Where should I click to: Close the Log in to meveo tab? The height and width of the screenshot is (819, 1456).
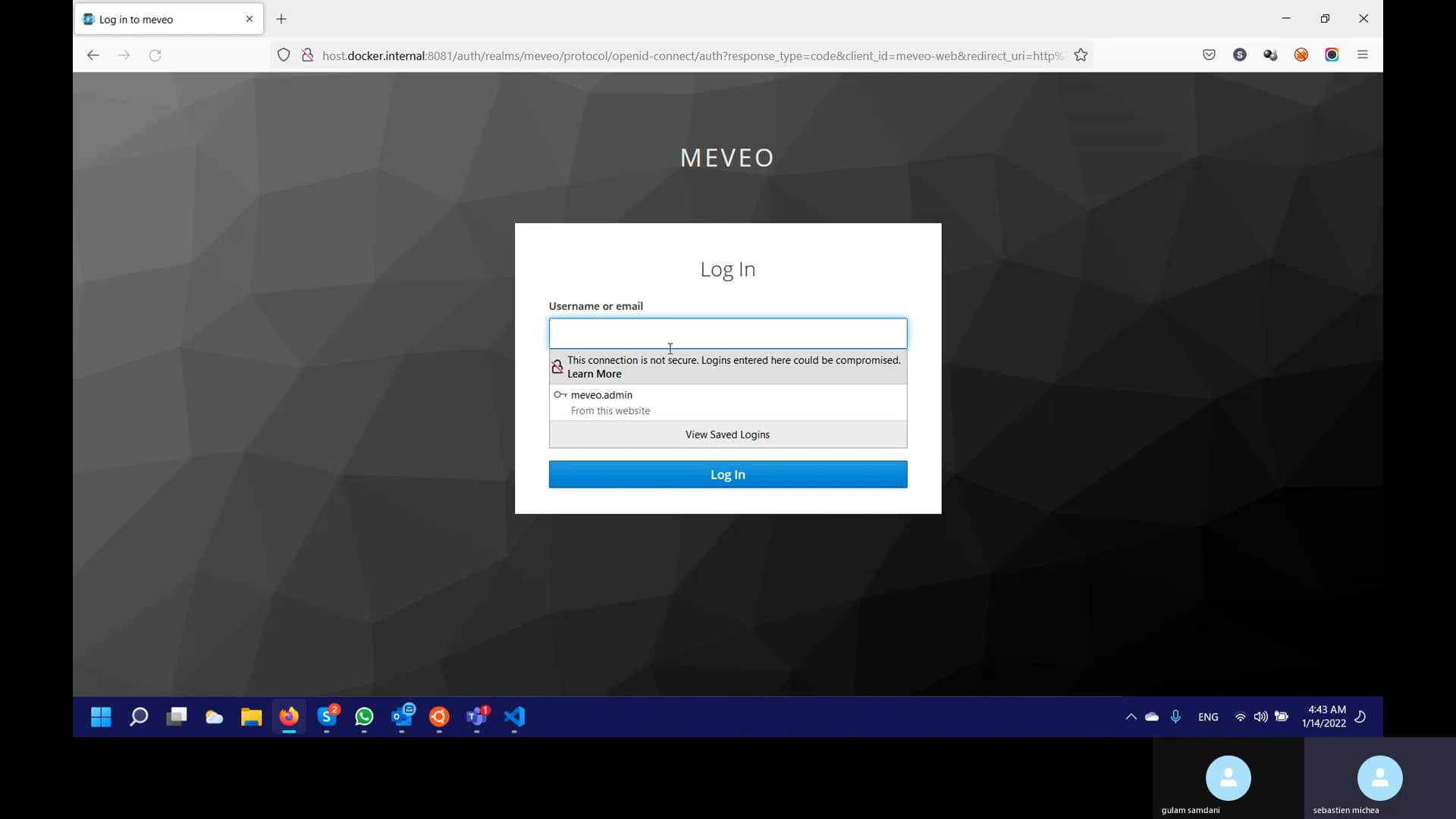tap(249, 19)
